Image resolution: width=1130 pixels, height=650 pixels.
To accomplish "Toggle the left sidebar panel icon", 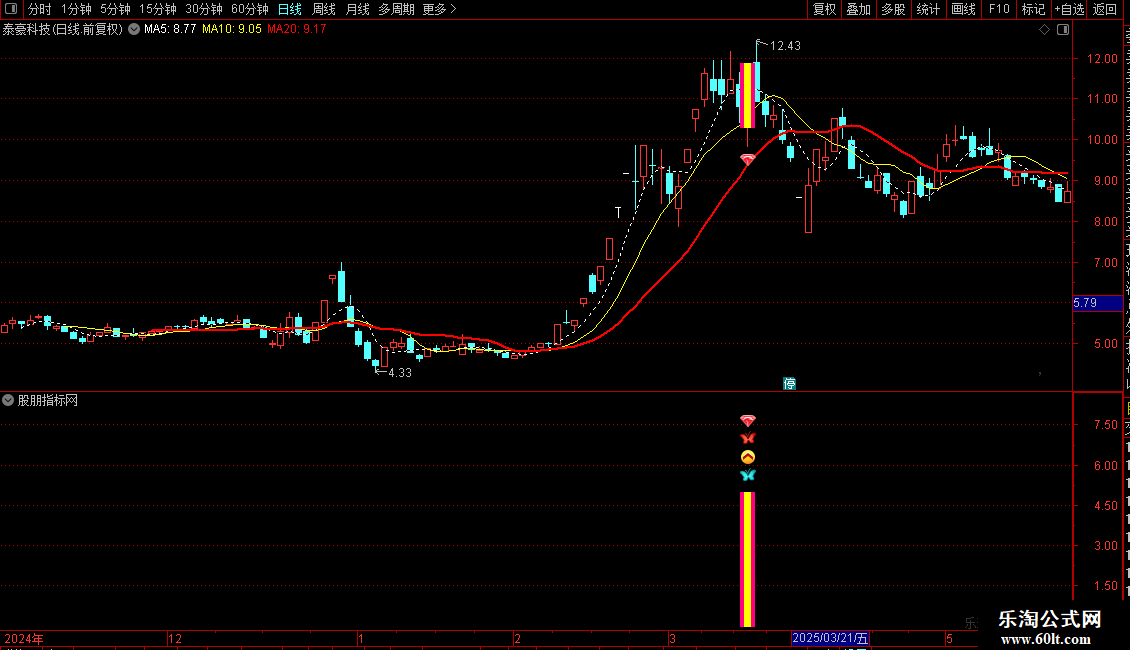I will pyautogui.click(x=11, y=9).
